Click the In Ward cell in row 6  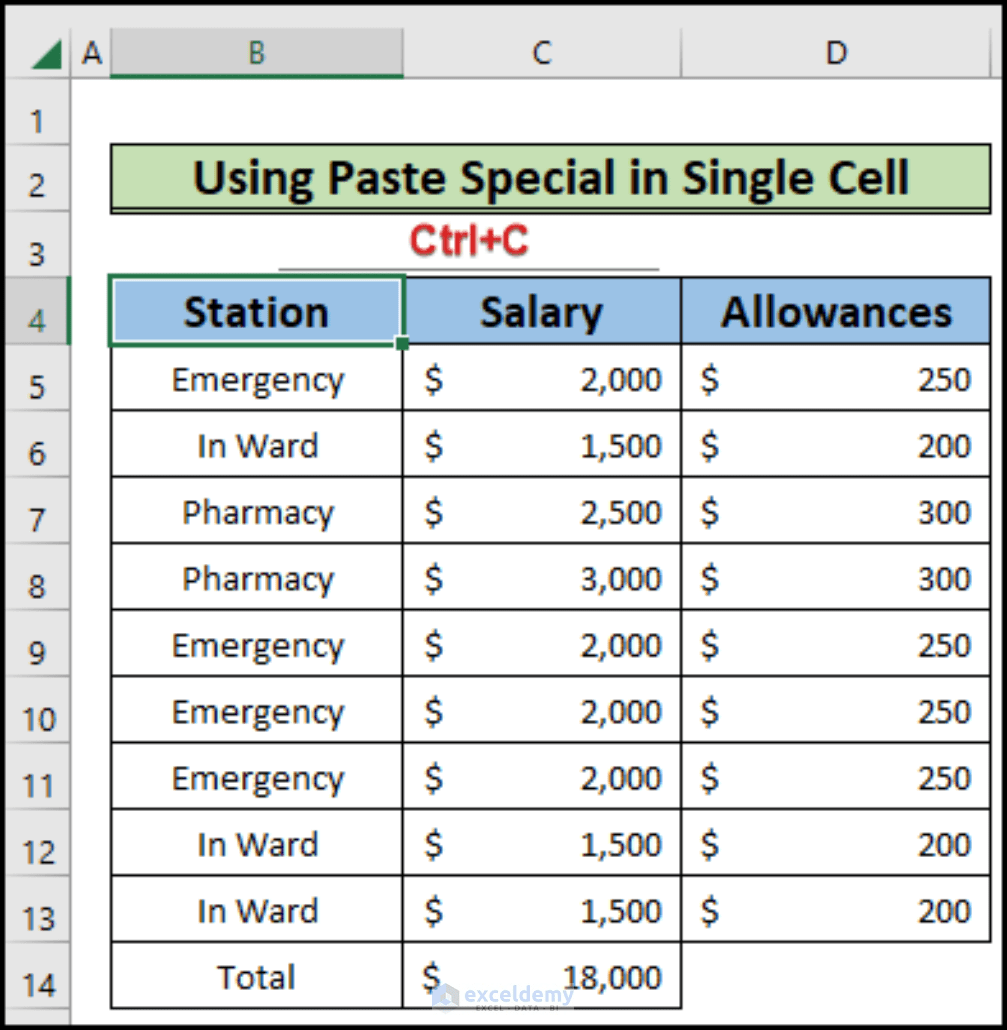(x=257, y=445)
